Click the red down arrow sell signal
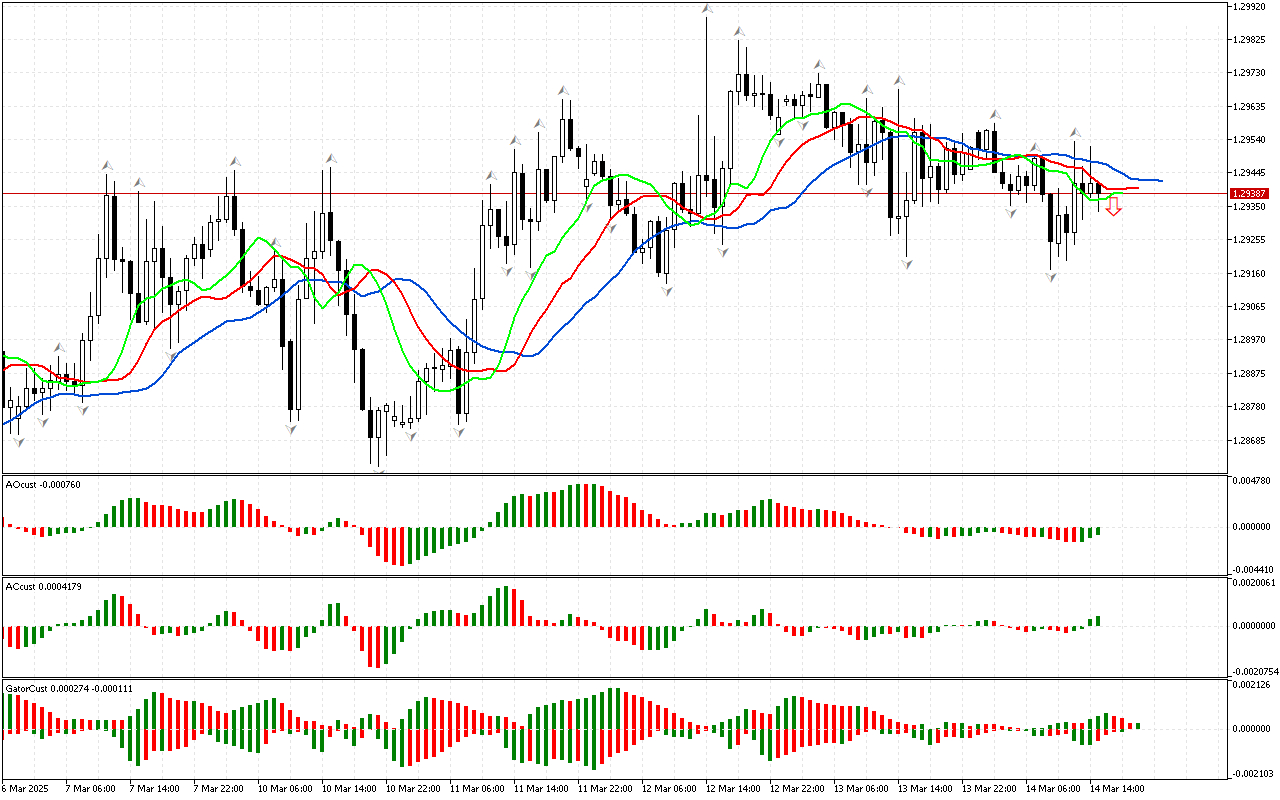Image resolution: width=1280 pixels, height=800 pixels. [x=1113, y=207]
